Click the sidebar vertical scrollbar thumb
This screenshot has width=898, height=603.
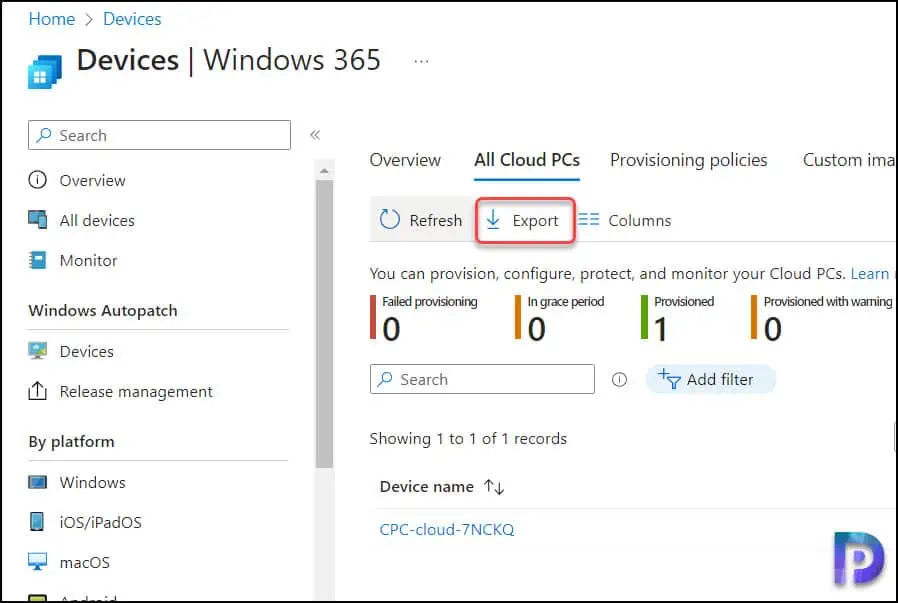[324, 324]
